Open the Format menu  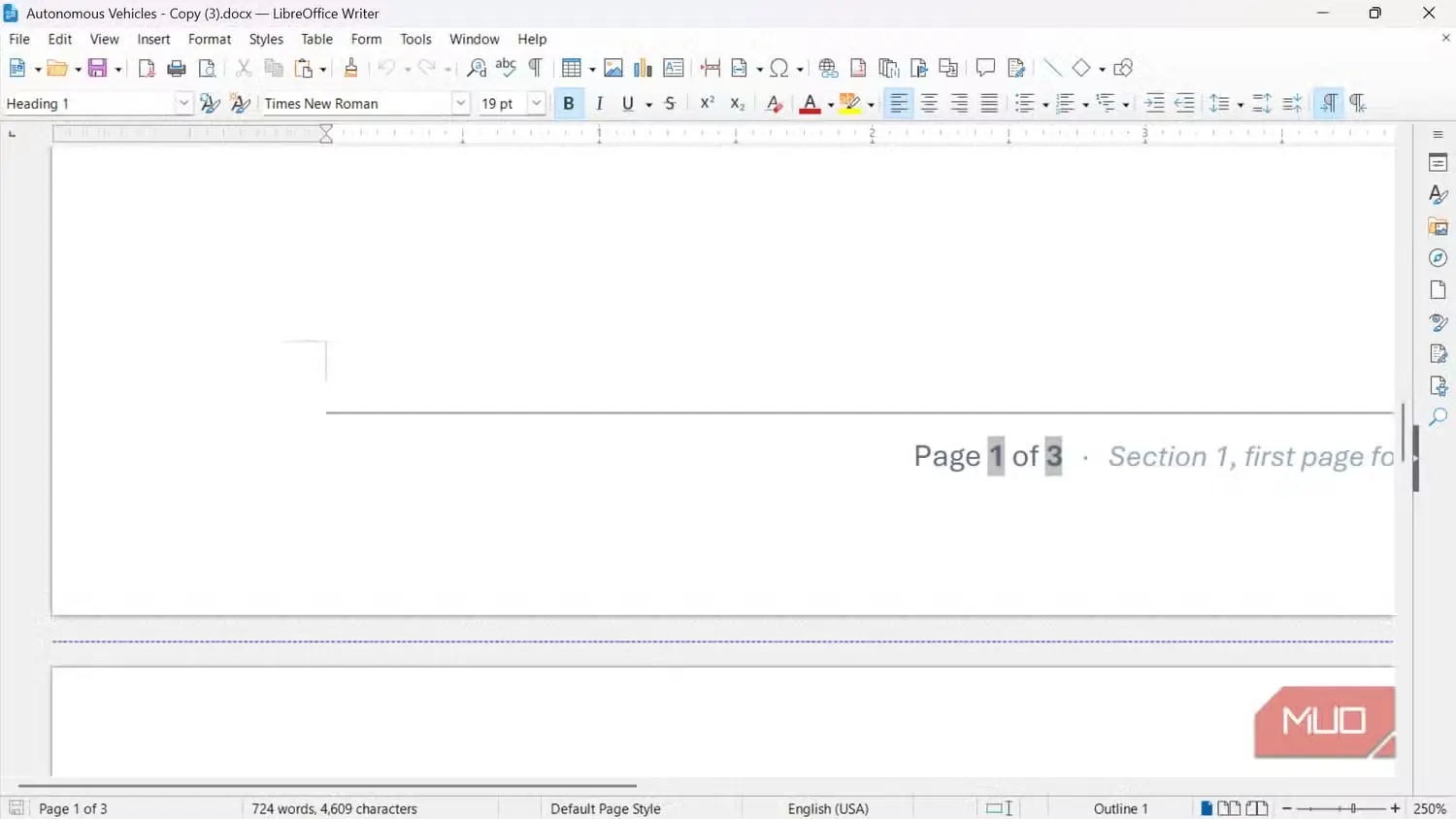click(210, 39)
